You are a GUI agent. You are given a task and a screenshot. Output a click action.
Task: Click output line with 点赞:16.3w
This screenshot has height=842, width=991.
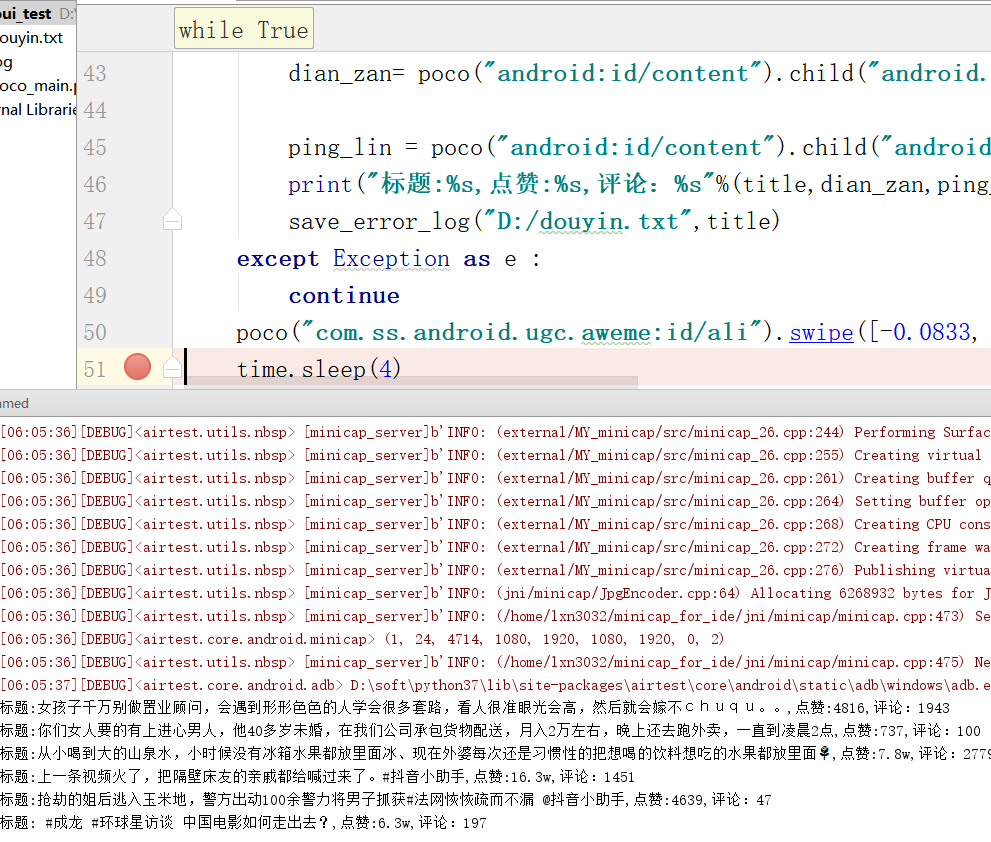[317, 777]
